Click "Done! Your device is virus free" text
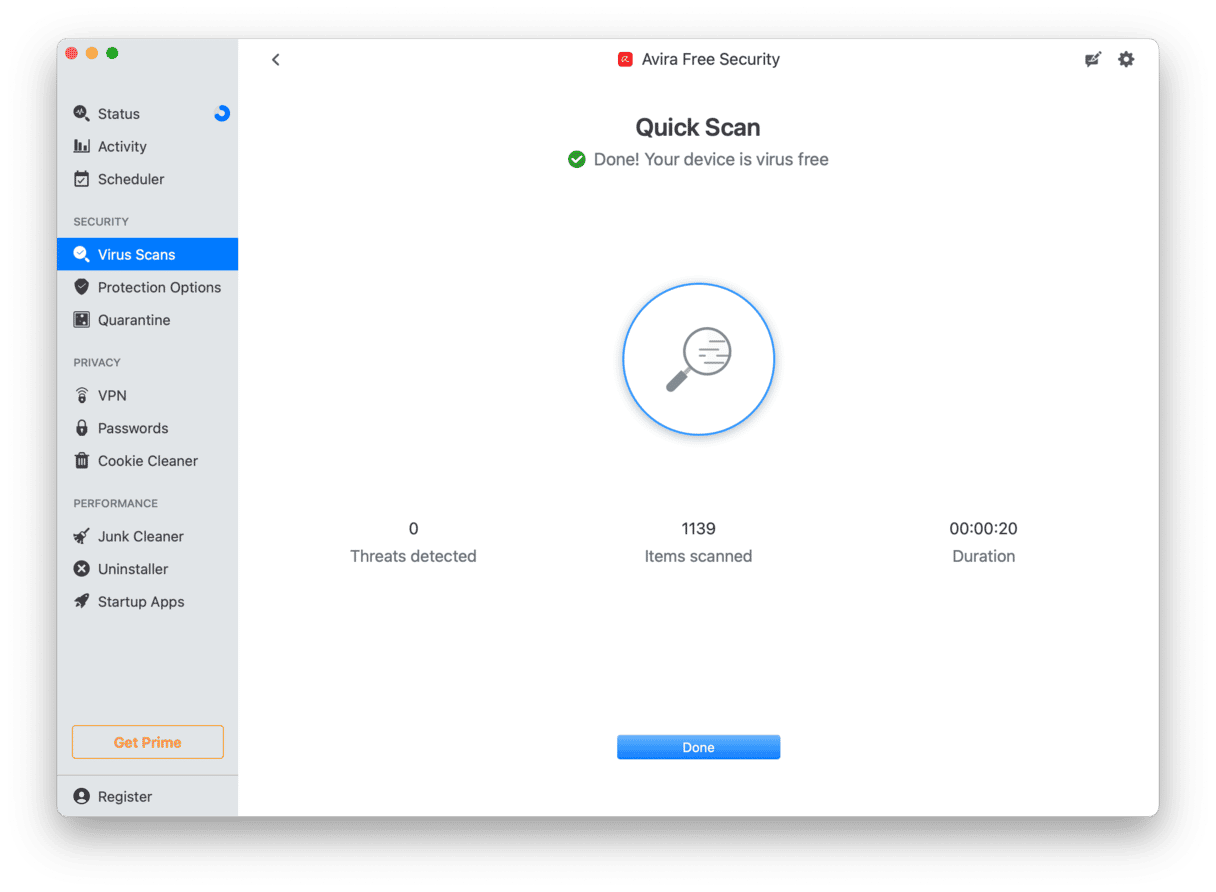The image size is (1216, 892). 711,159
